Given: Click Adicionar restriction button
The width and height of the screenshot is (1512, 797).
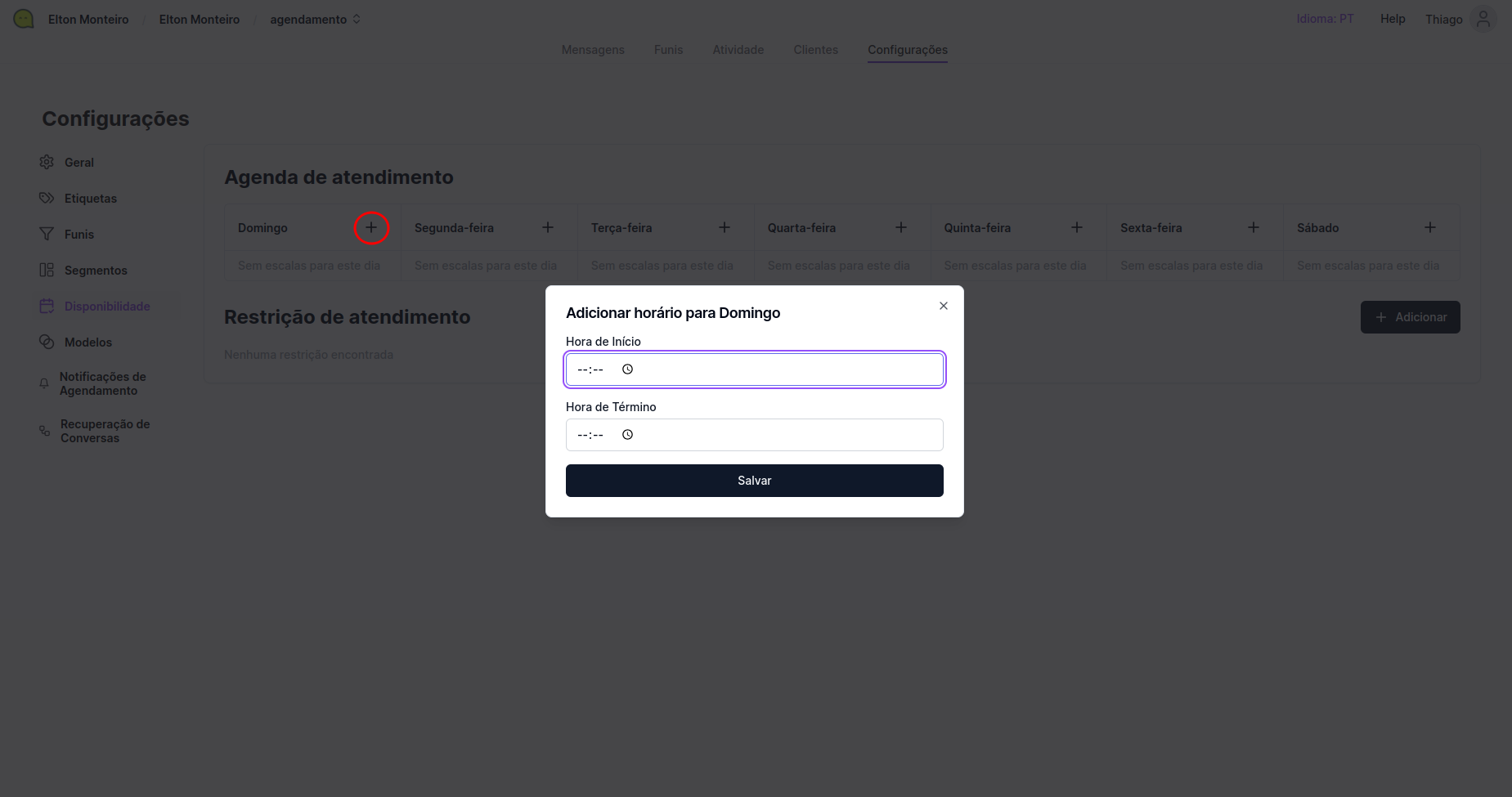Looking at the screenshot, I should point(1410,317).
